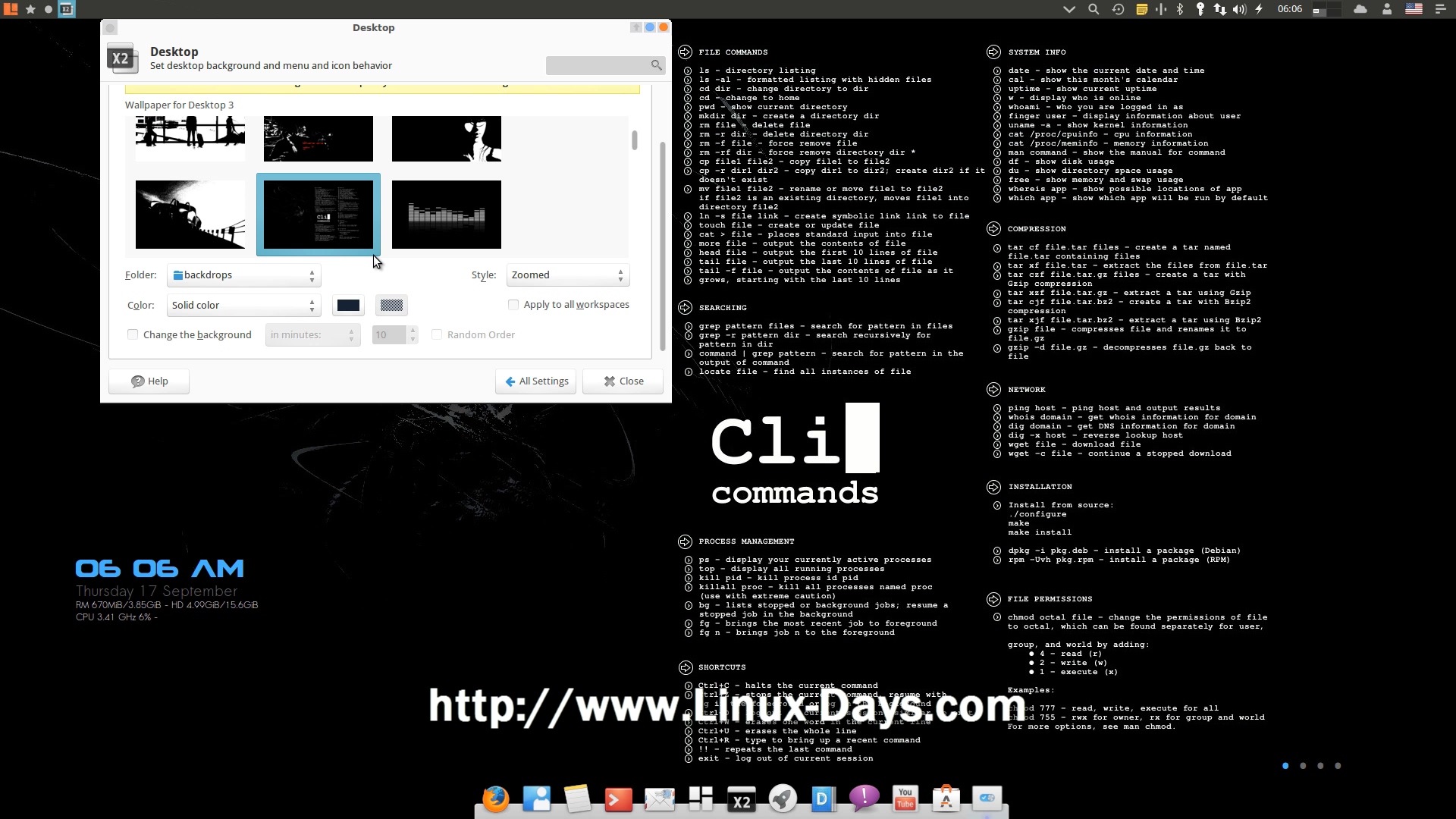The height and width of the screenshot is (819, 1456).
Task: Expand the hidden tray chevron in the top panel
Action: pyautogui.click(x=1069, y=9)
